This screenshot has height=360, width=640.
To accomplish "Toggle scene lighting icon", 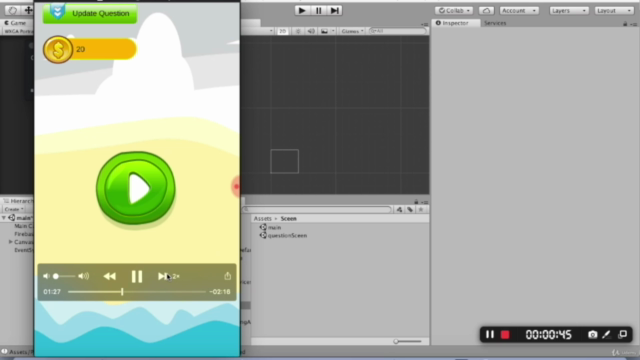I will pyautogui.click(x=298, y=31).
